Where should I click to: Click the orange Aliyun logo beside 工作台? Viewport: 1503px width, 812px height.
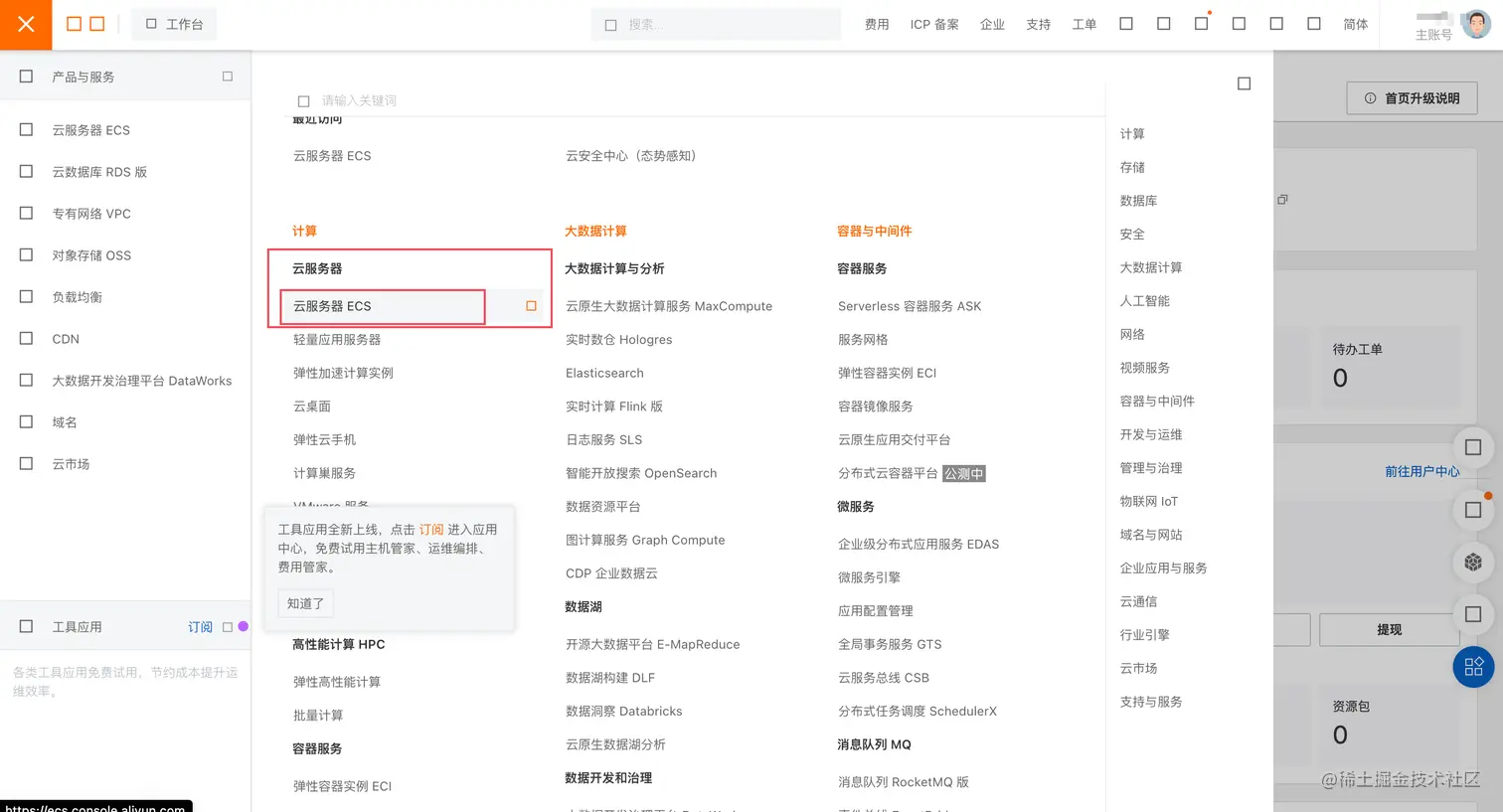85,24
